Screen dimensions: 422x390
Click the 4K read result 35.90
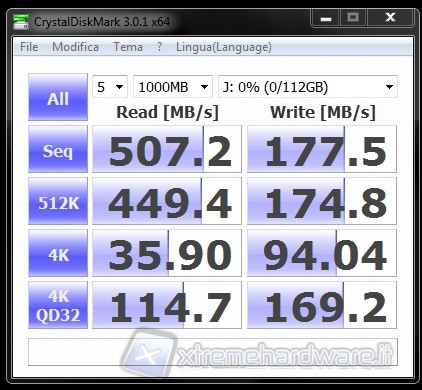[x=167, y=253]
